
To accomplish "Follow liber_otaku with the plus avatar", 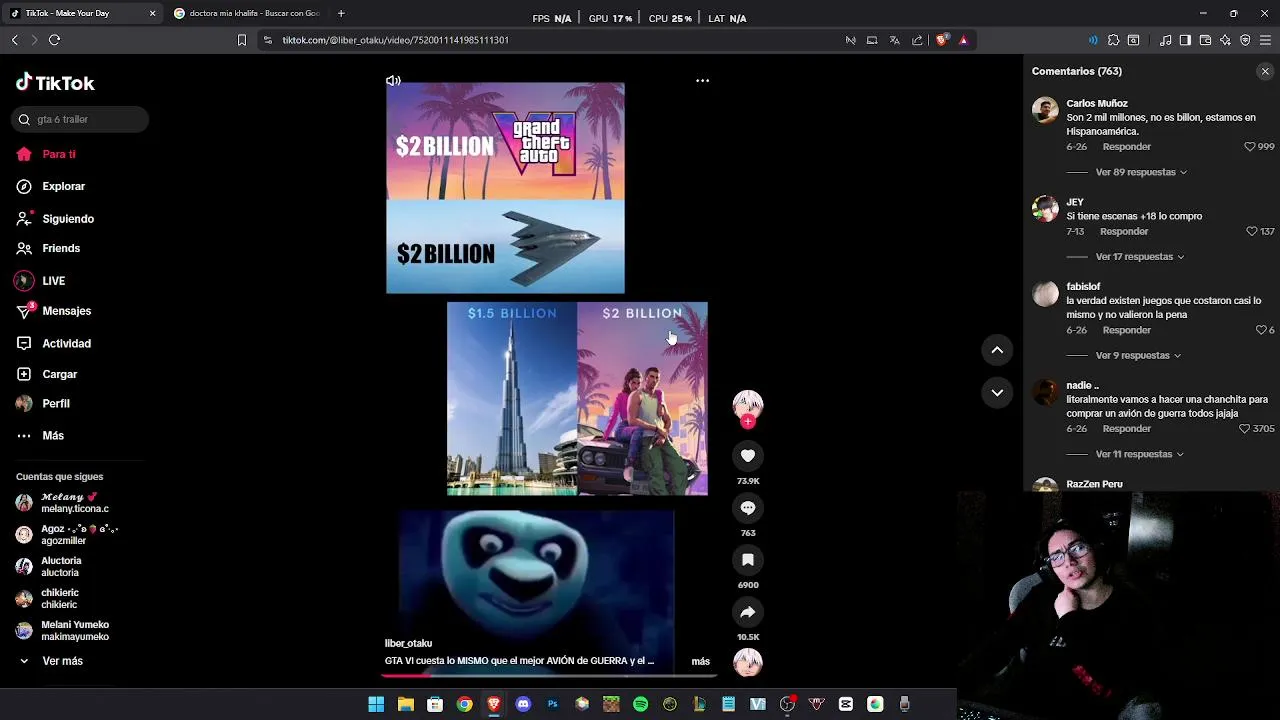I will tap(748, 421).
